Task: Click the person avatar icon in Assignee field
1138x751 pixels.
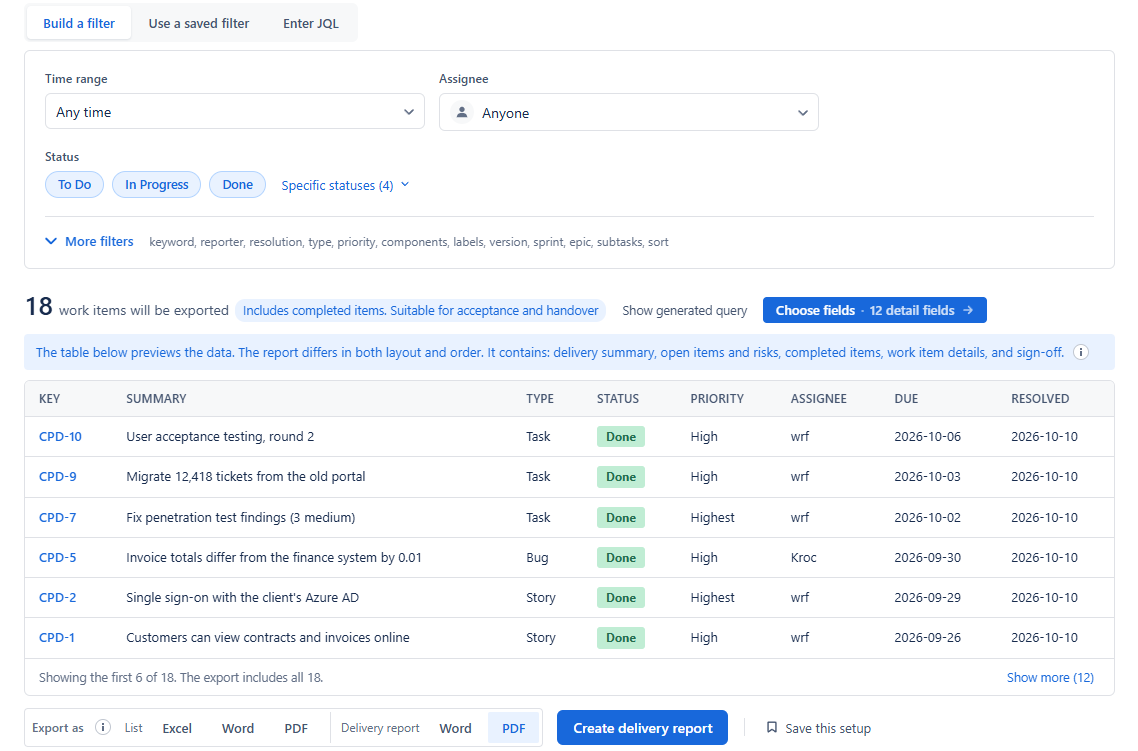Action: [462, 112]
